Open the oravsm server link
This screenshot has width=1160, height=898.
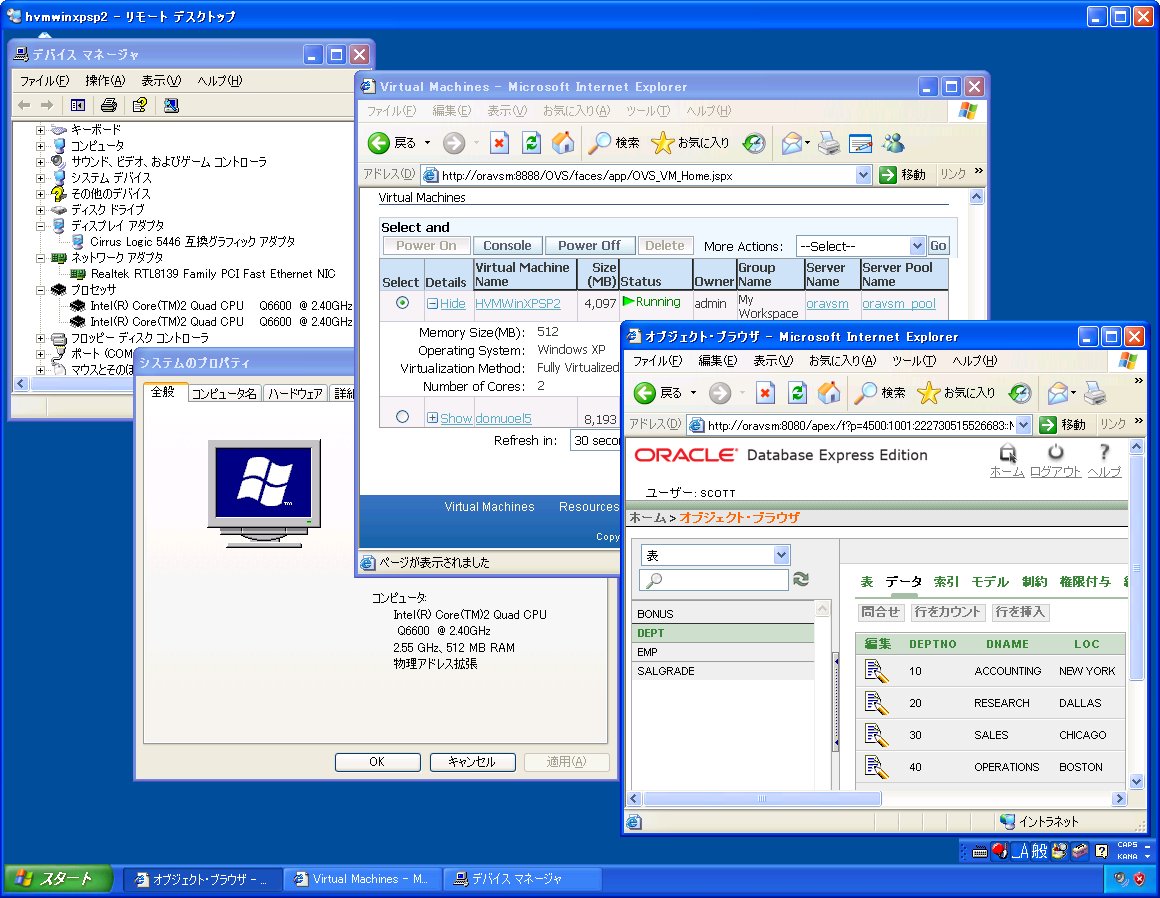[x=827, y=303]
